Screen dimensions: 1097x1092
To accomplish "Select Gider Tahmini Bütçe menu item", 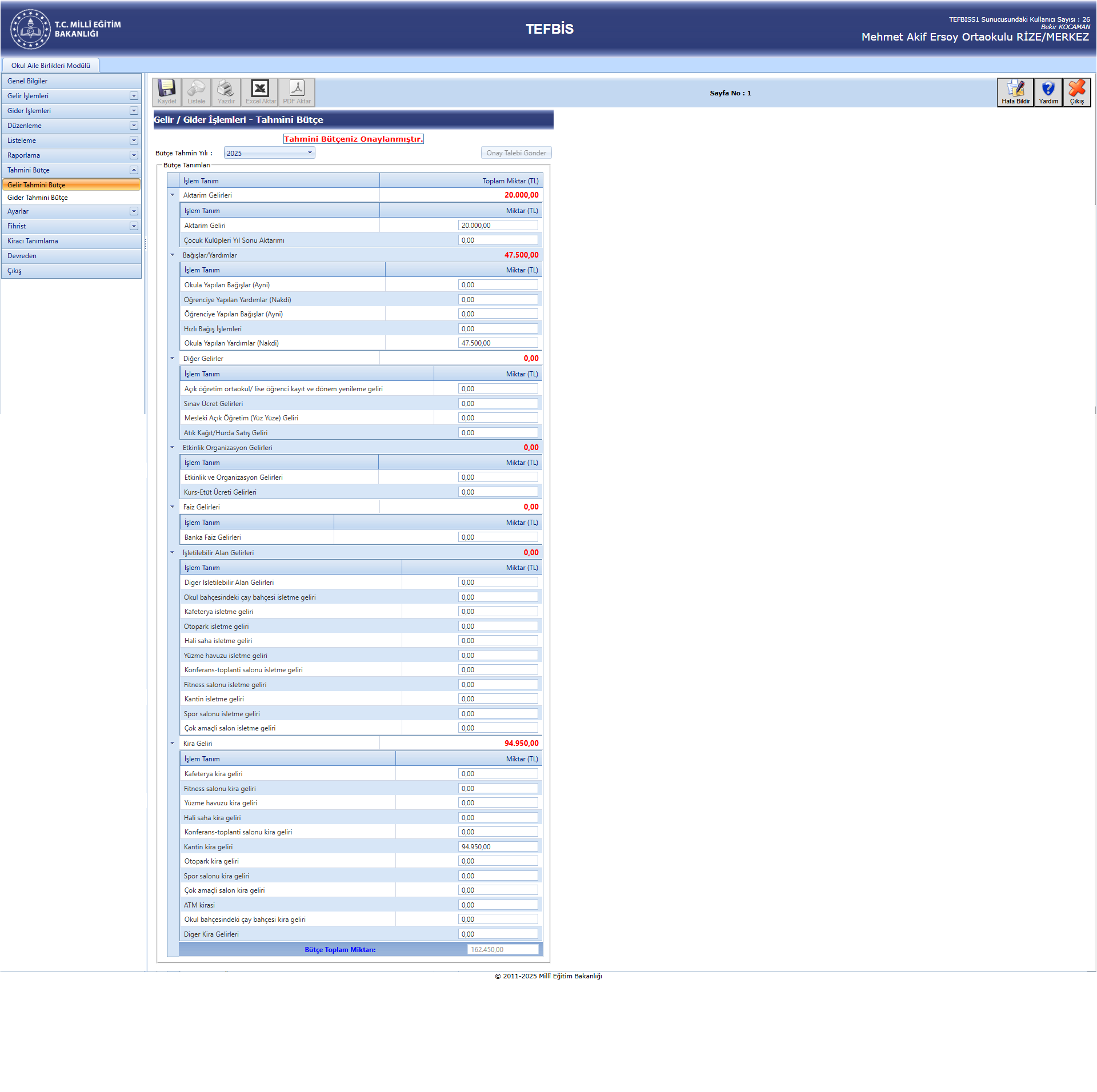I will (x=38, y=198).
